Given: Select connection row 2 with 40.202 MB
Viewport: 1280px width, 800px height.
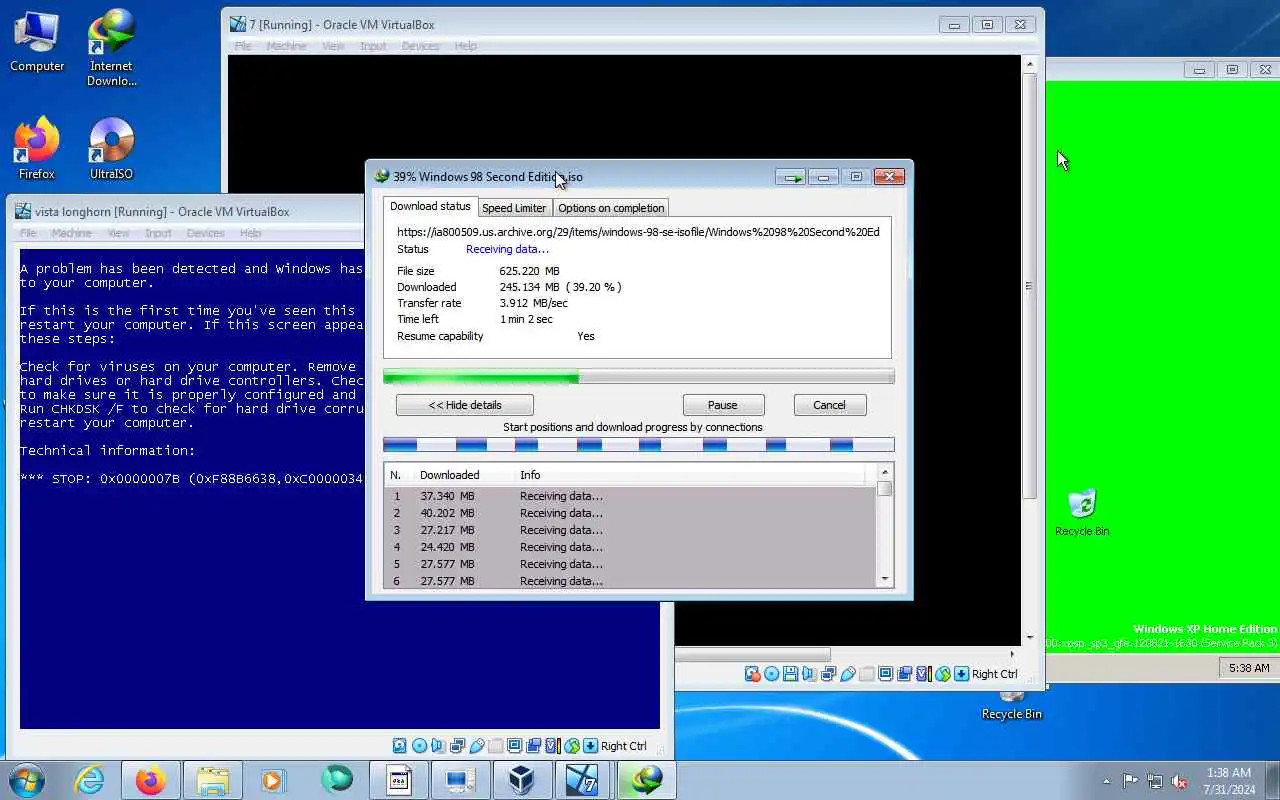Looking at the screenshot, I should pos(630,513).
